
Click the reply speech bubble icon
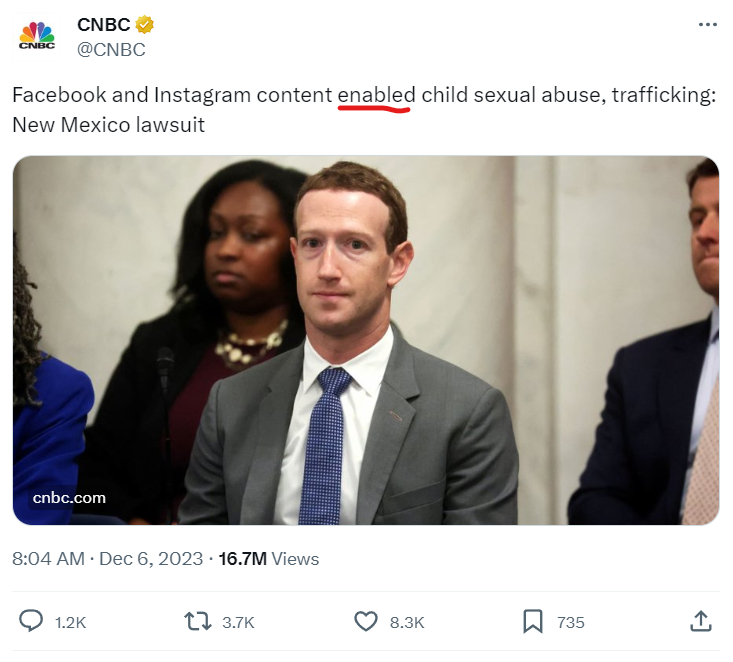coord(32,621)
